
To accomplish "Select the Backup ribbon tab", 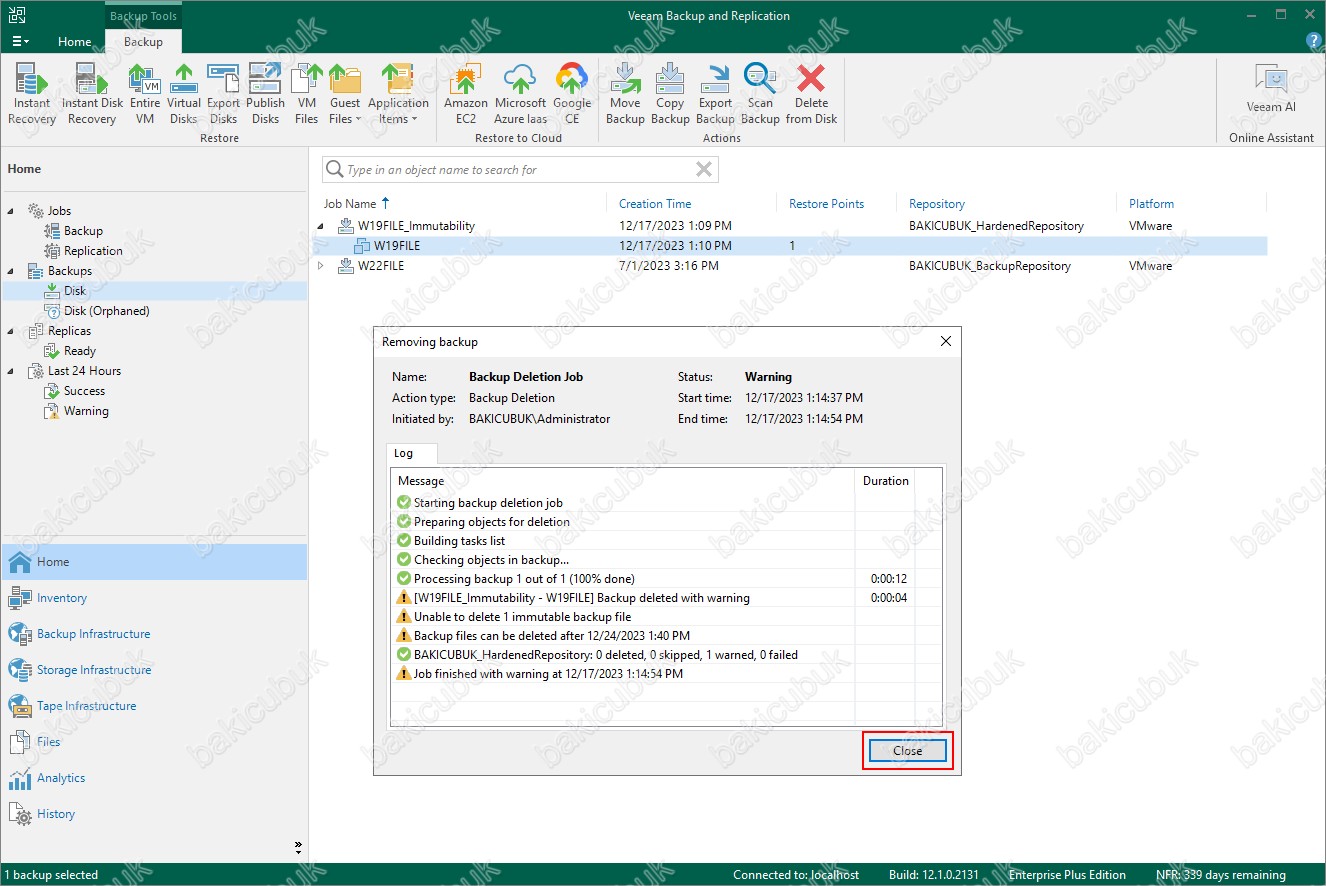I will pyautogui.click(x=143, y=42).
